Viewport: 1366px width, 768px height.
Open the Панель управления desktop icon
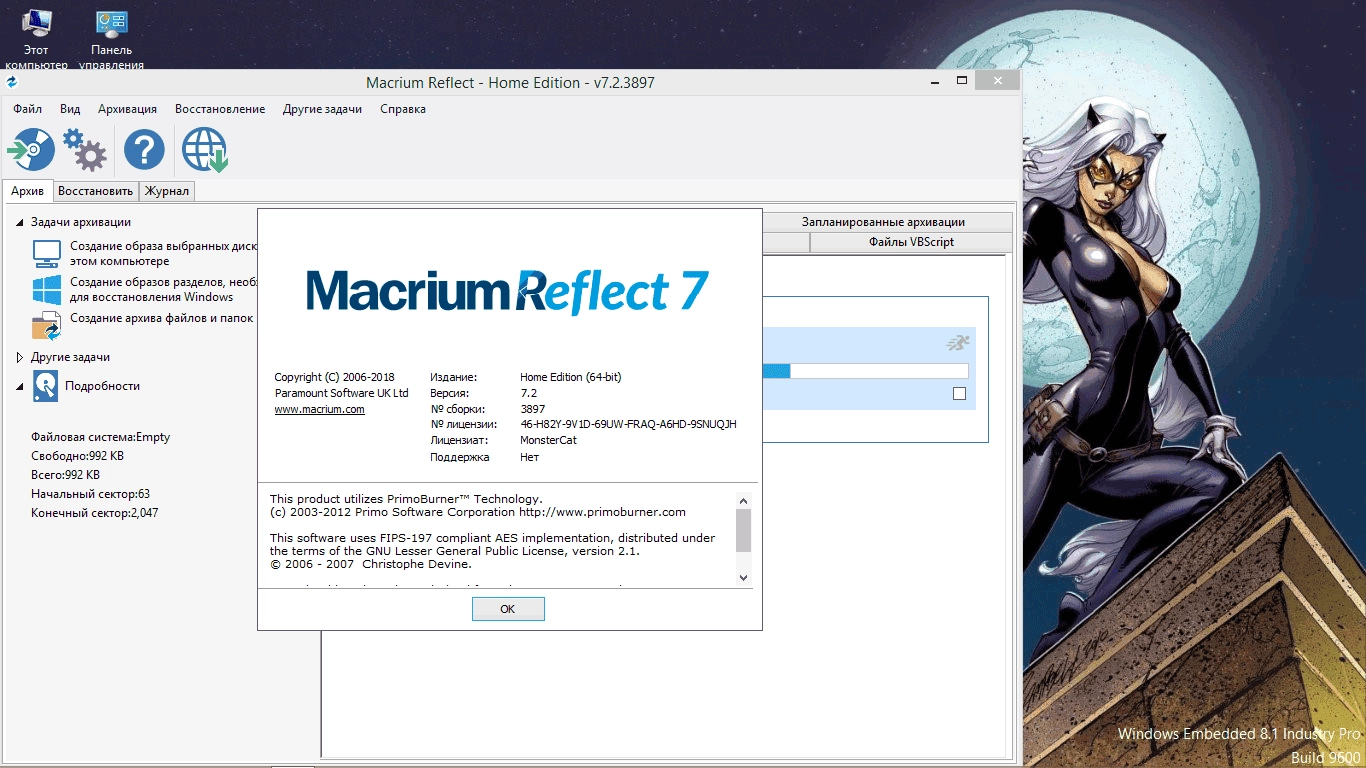coord(112,40)
